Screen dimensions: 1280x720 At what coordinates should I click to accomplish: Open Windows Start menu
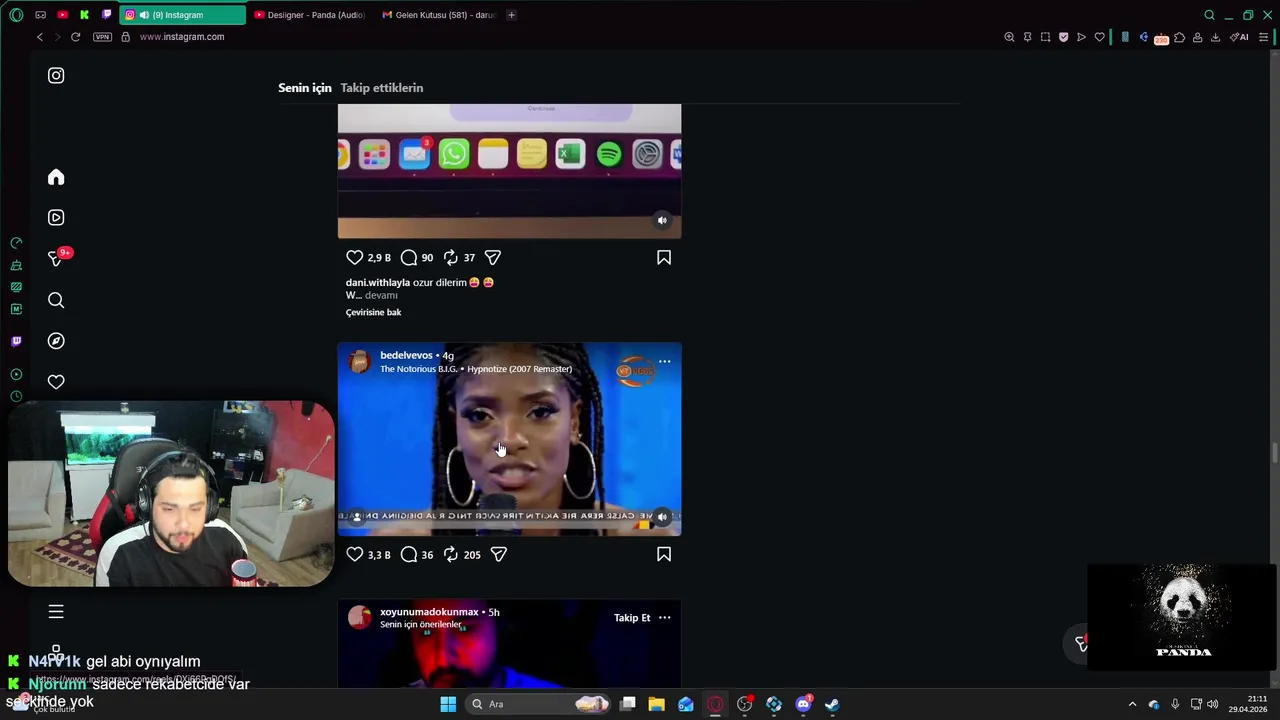(x=448, y=704)
